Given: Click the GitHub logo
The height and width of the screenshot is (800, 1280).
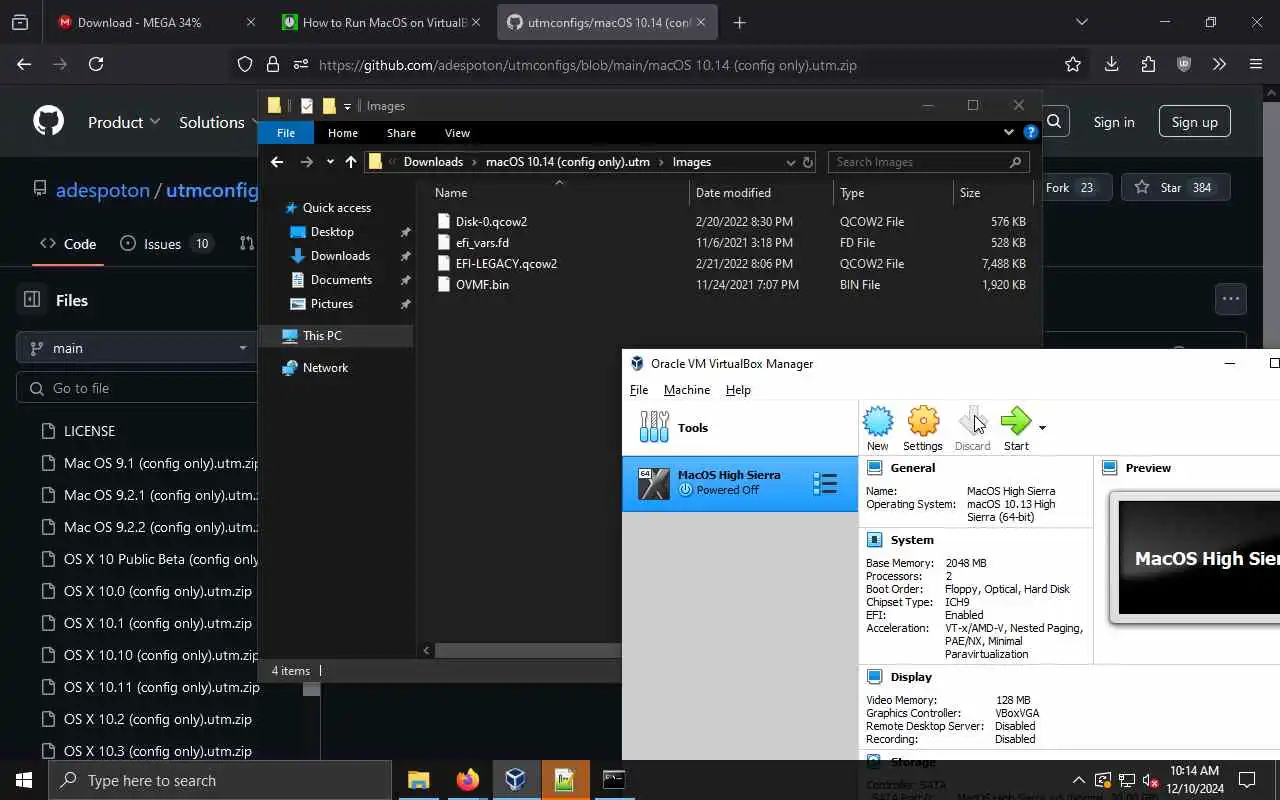Looking at the screenshot, I should pyautogui.click(x=48, y=122).
